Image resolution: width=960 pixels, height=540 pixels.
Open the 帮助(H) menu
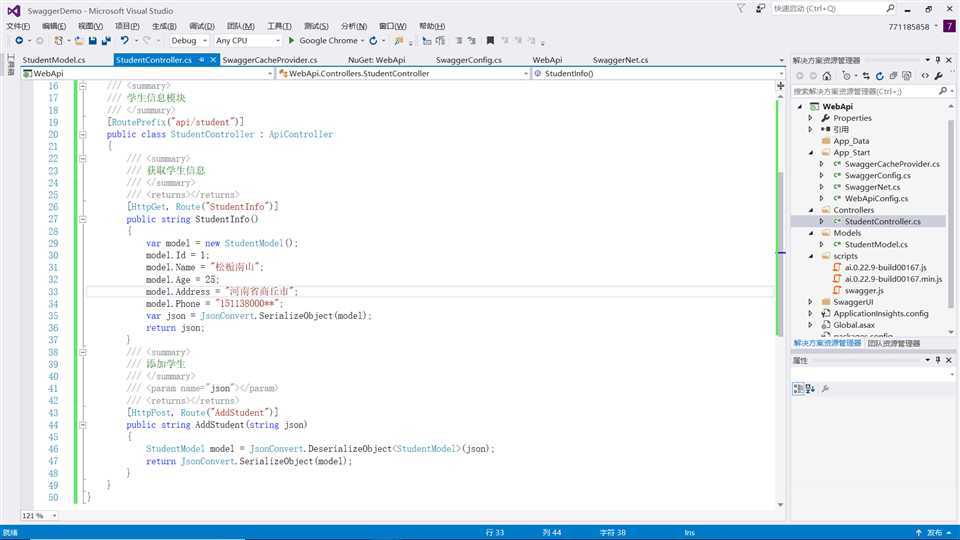click(432, 26)
